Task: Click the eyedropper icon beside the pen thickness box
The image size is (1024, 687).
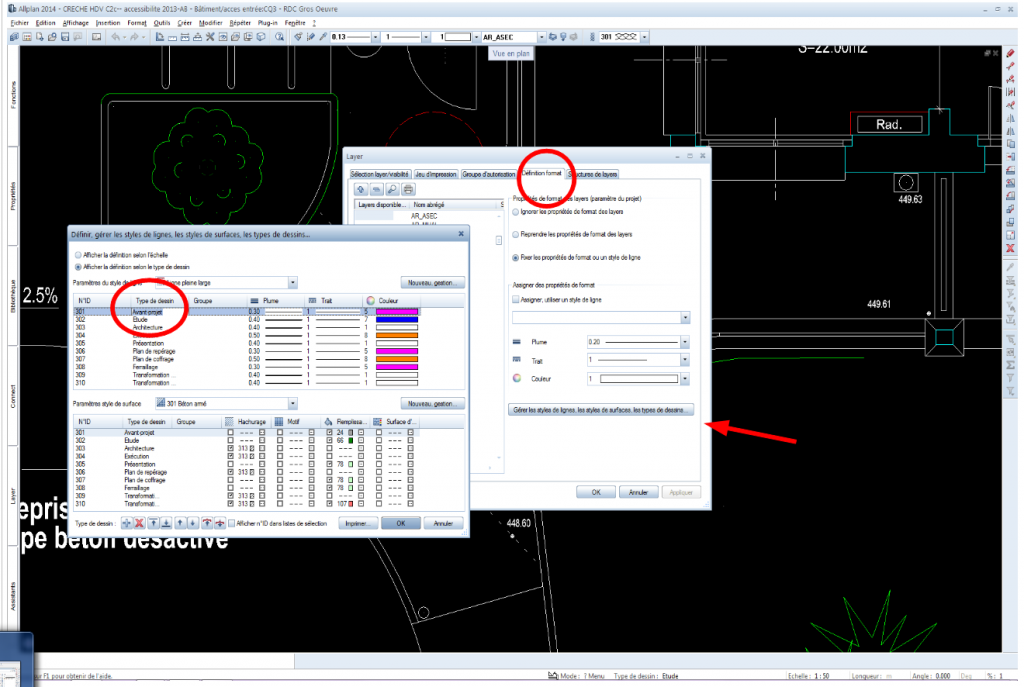Action: pyautogui.click(x=323, y=37)
